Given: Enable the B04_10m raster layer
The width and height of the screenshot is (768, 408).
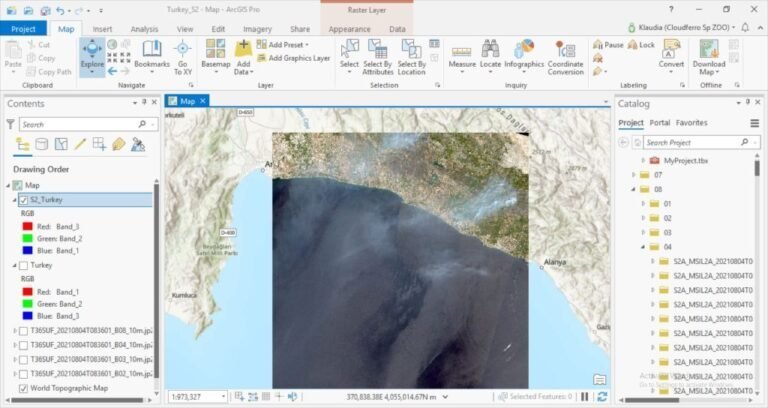Looking at the screenshot, I should point(23,345).
